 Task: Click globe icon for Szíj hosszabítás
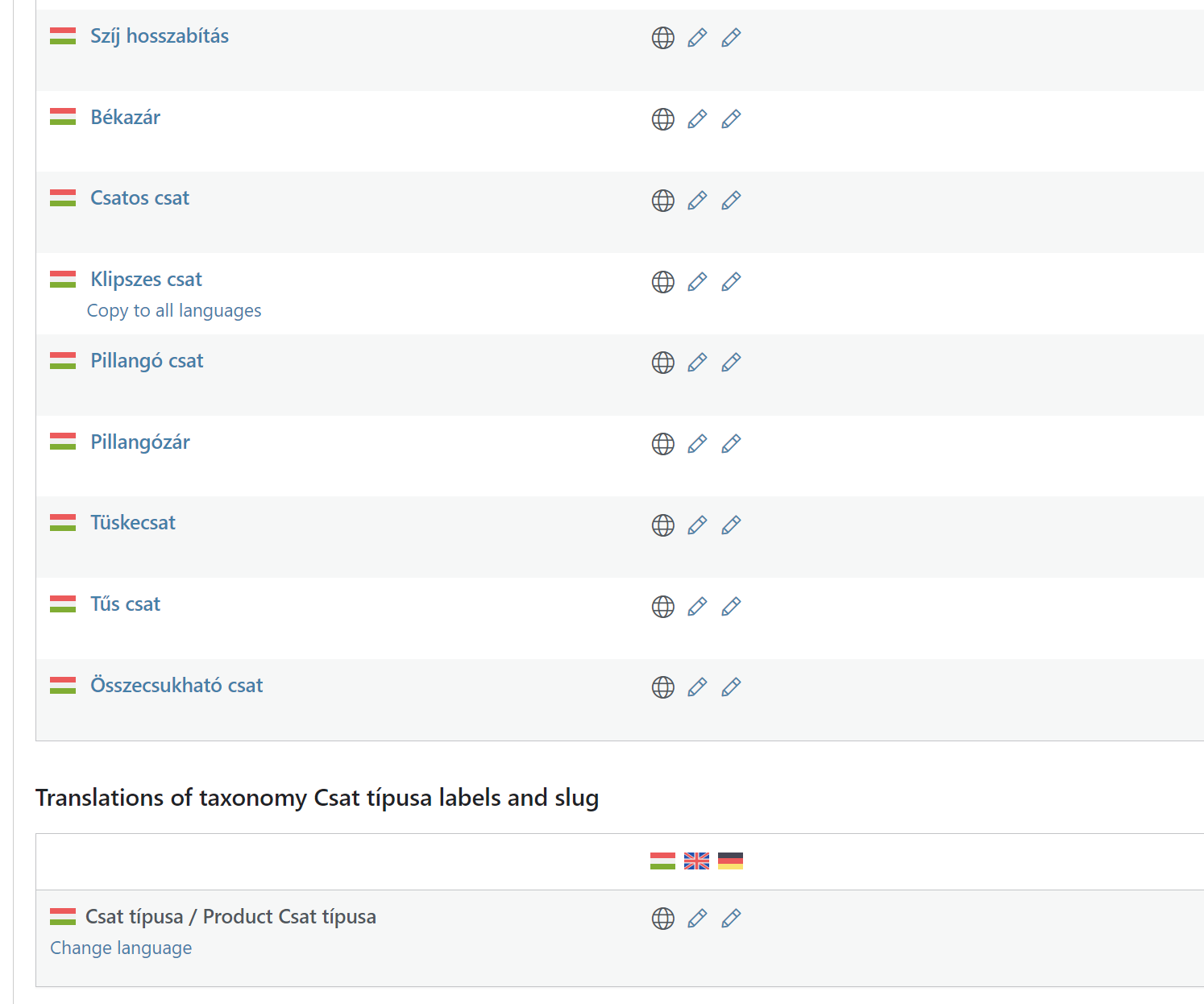[x=662, y=38]
